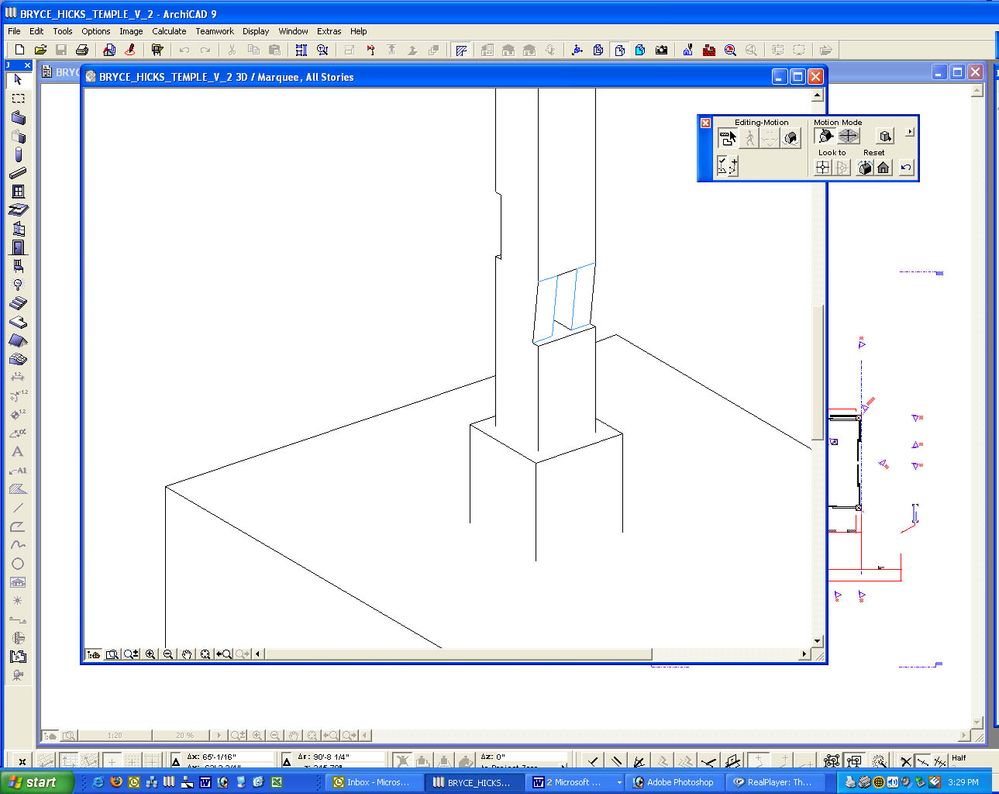This screenshot has width=999, height=794.
Task: Switch to the pan Motion Mode
Action: click(x=848, y=136)
